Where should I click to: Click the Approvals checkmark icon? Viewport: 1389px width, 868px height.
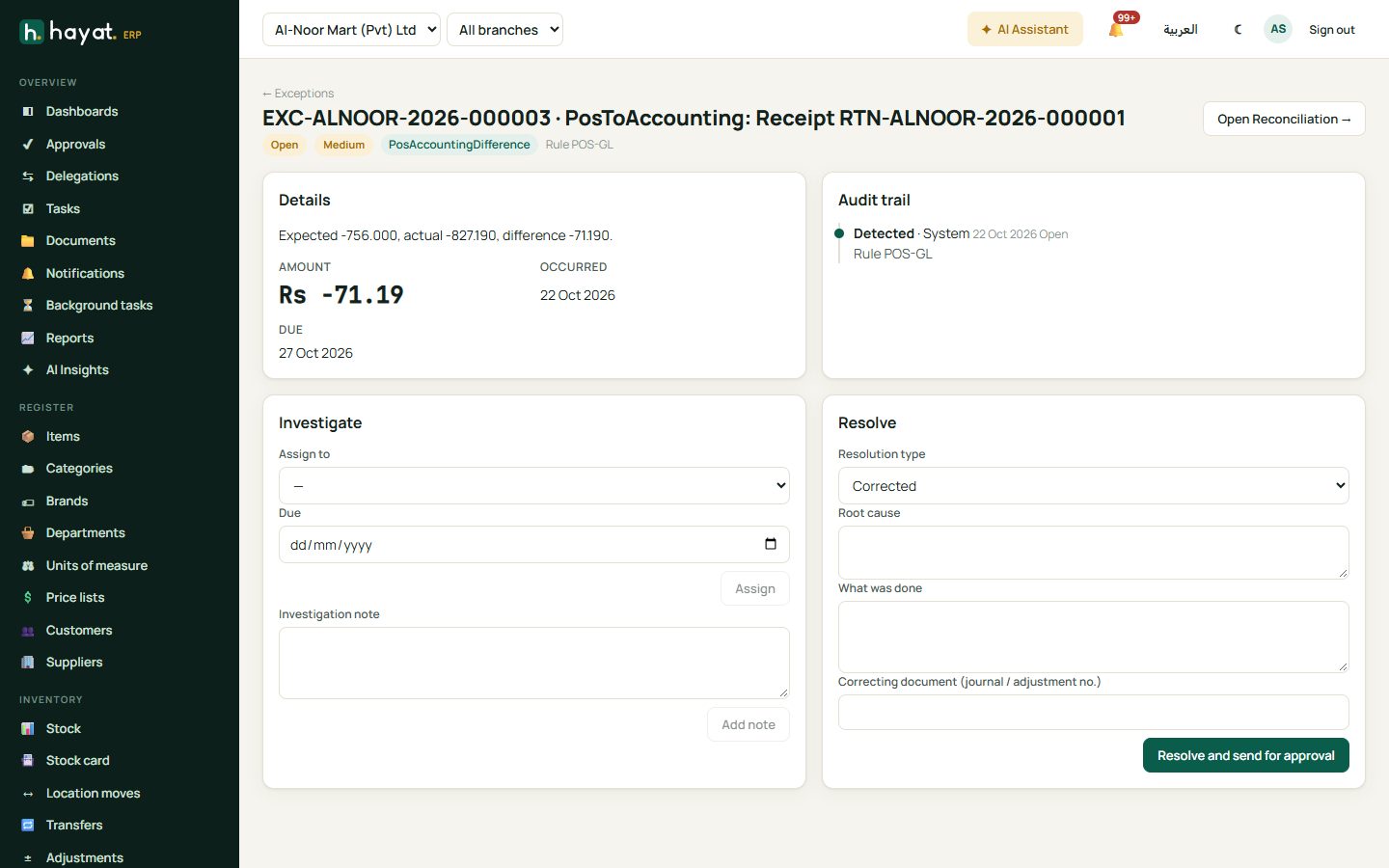[x=28, y=145]
